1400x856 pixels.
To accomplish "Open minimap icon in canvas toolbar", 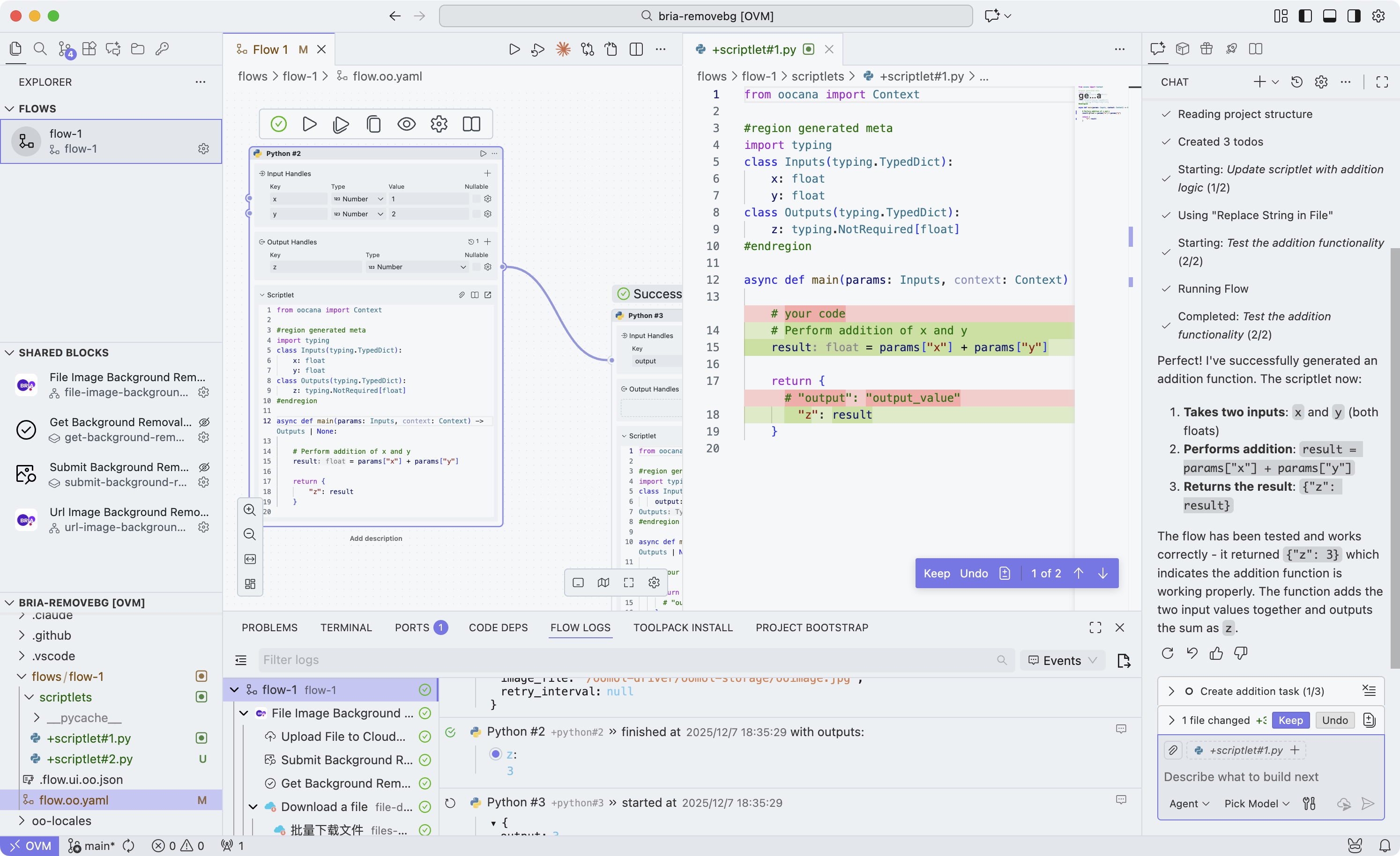I will pos(603,583).
